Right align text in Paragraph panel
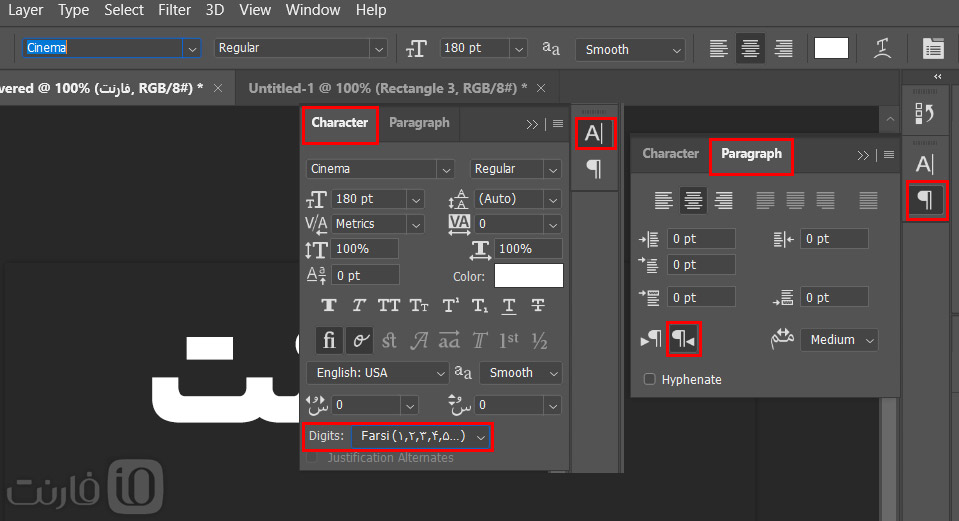Image resolution: width=959 pixels, height=521 pixels. pyautogui.click(x=724, y=200)
